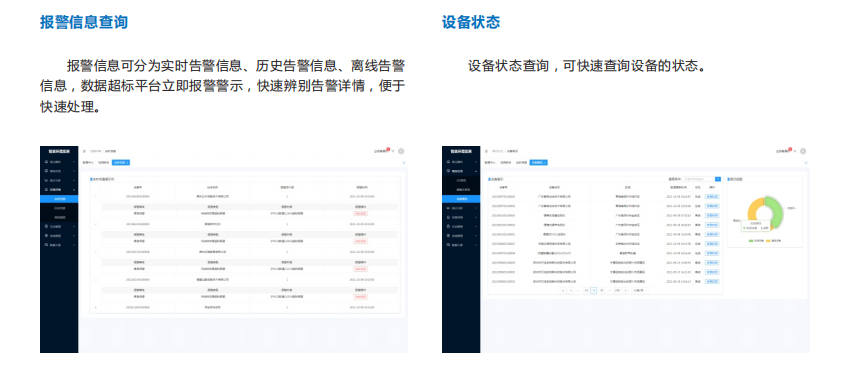This screenshot has width=850, height=384.
Task: Collapse the expanded alarm menu in alarm screenshot sidebar
Action: click(59, 190)
